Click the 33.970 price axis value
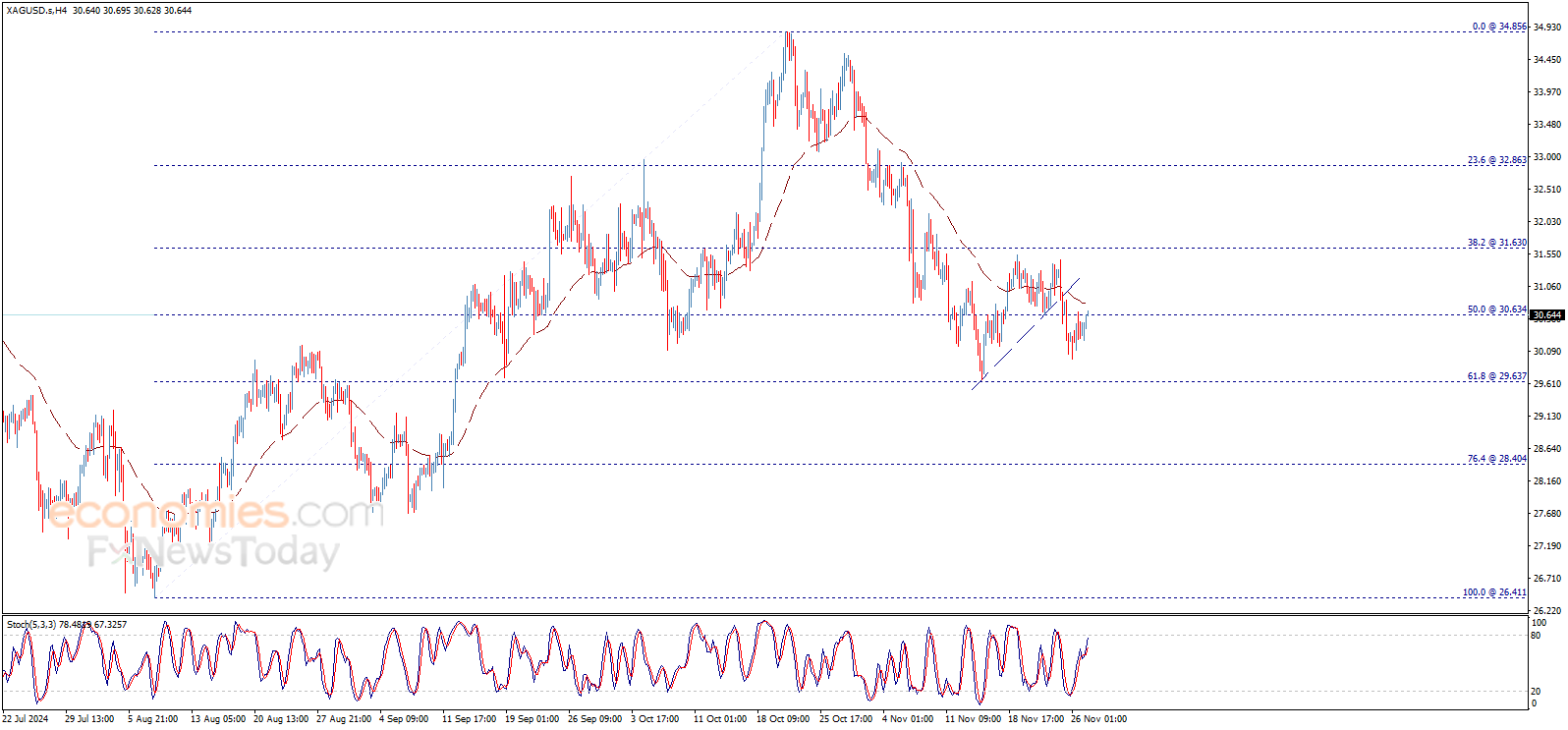This screenshot has height=730, width=1568. 1547,92
